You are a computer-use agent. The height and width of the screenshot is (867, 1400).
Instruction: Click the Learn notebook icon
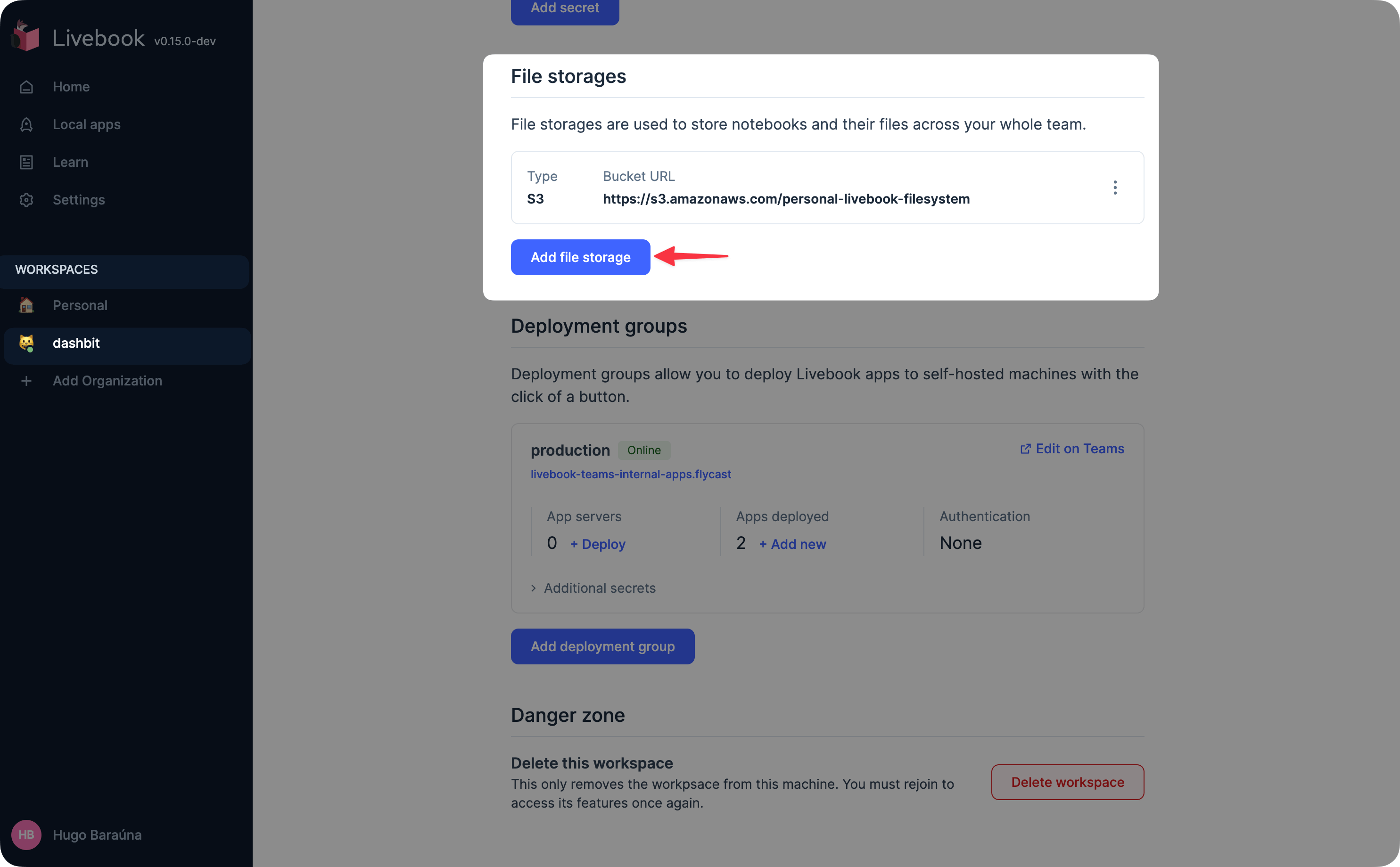point(26,162)
